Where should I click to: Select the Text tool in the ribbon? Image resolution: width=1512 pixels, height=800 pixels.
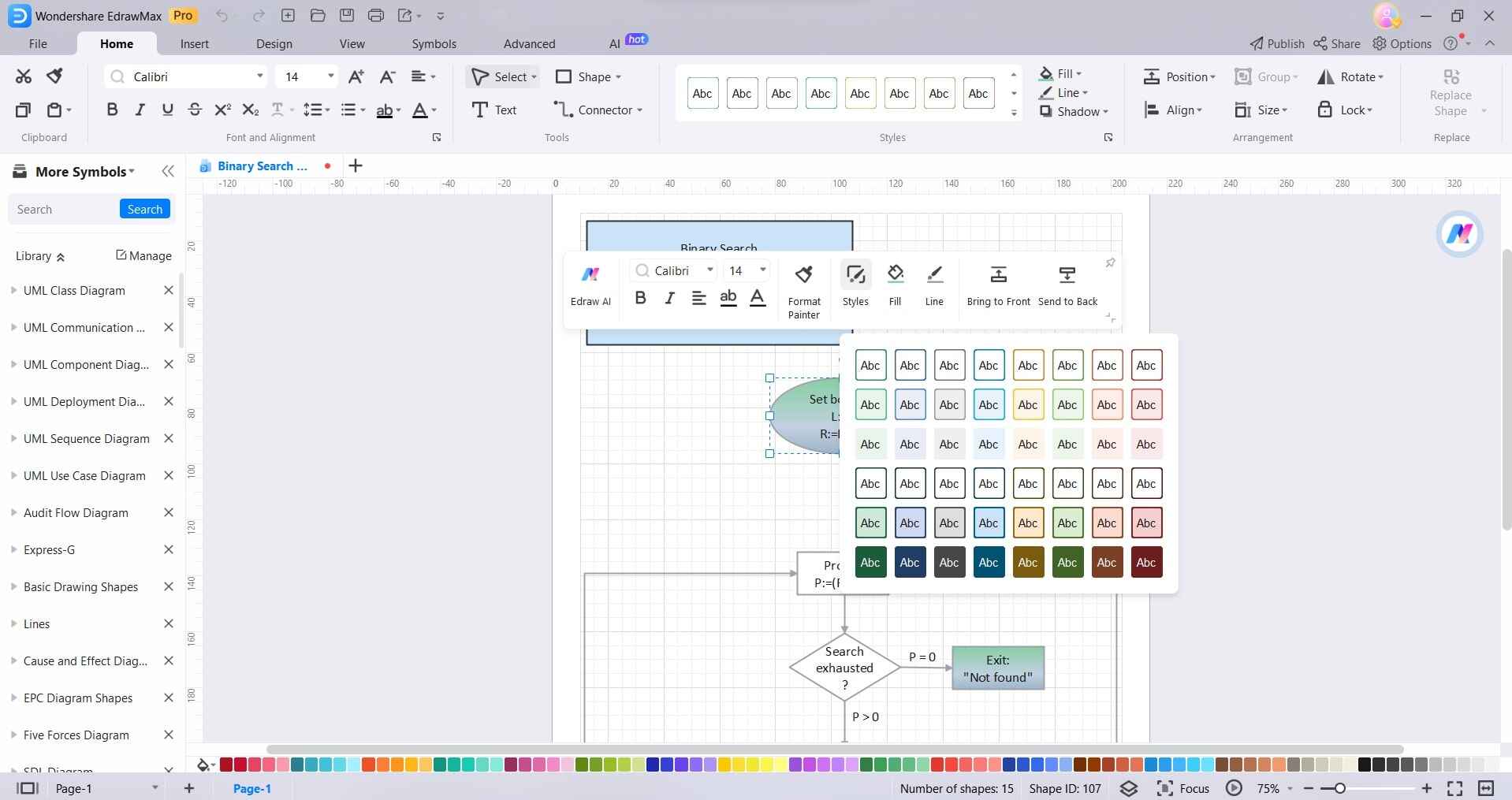pos(493,110)
